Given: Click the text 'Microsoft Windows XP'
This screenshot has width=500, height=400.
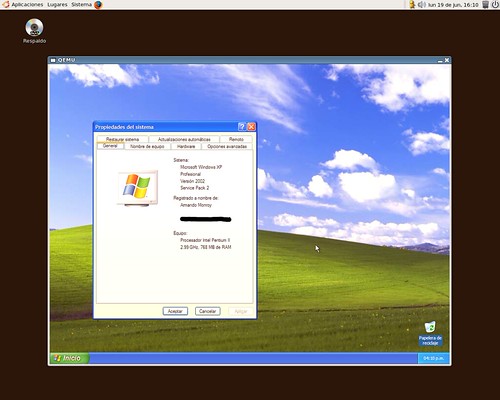Looking at the screenshot, I should [x=201, y=167].
